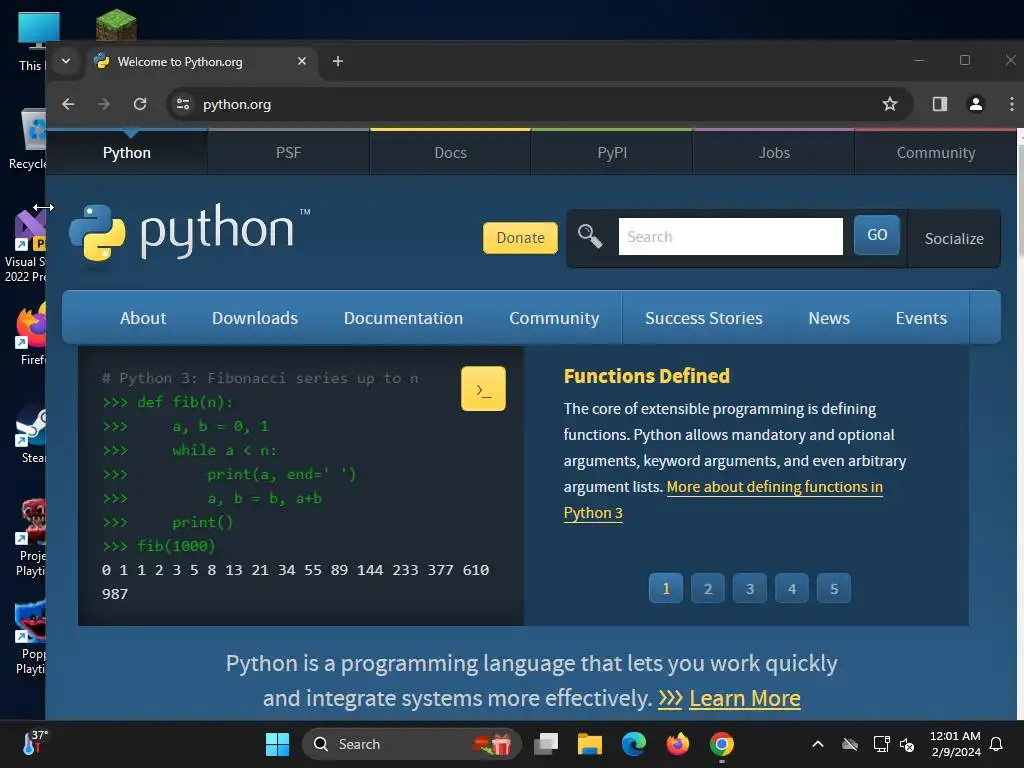
Task: Switch to the Docs tab
Action: (451, 153)
